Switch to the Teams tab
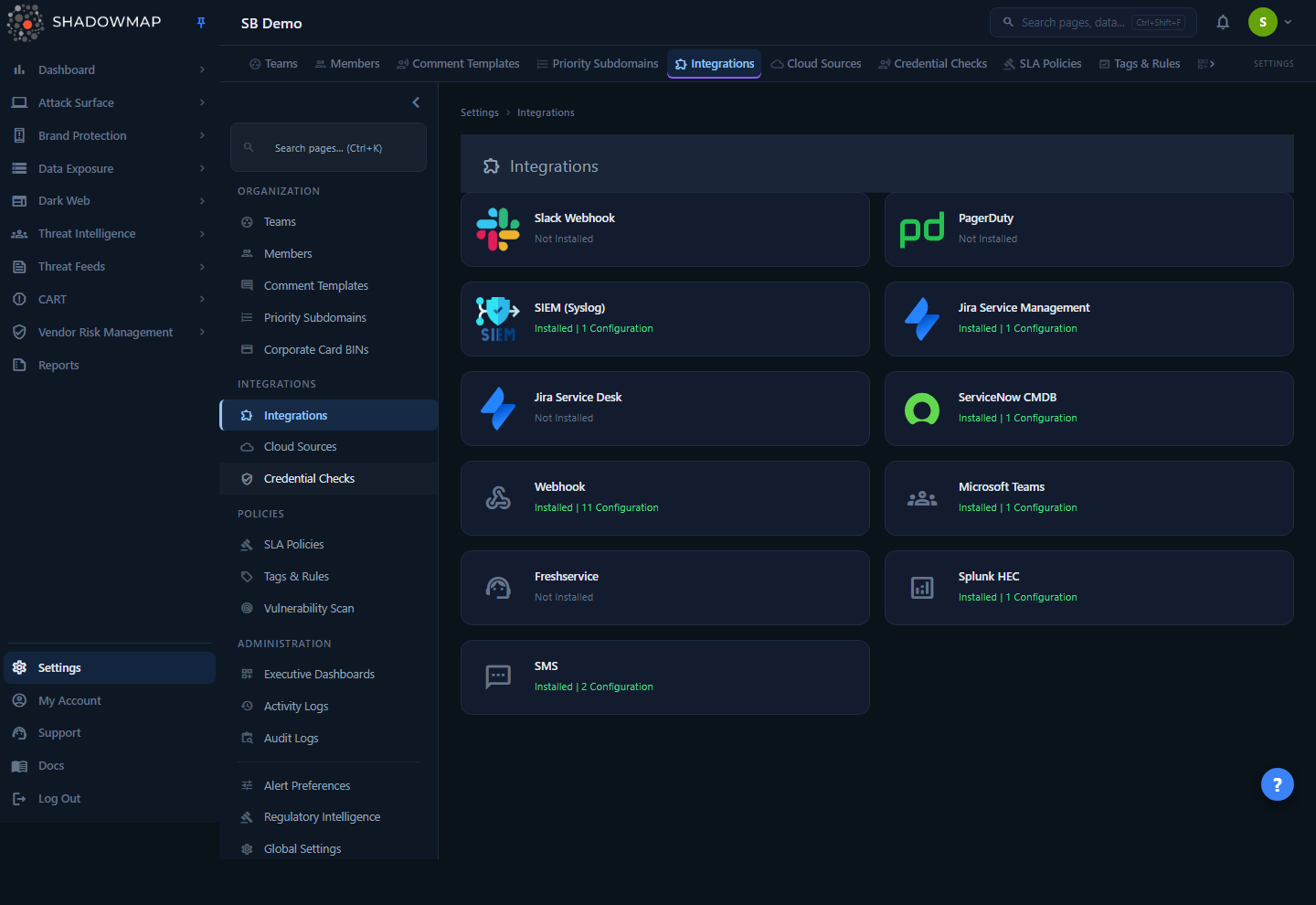1316x905 pixels. point(274,64)
